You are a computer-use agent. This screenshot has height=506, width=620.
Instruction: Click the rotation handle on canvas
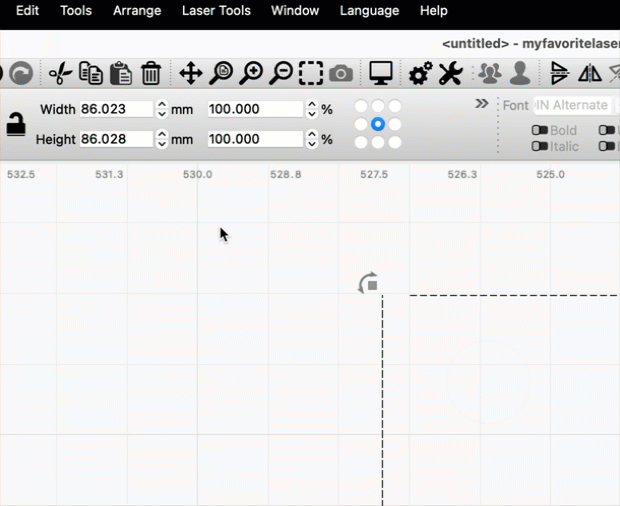coord(369,284)
